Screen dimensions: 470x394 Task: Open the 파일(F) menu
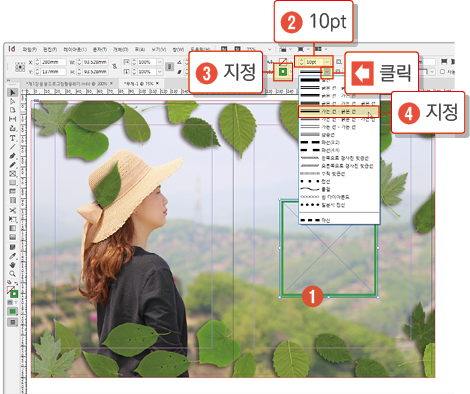(30, 49)
